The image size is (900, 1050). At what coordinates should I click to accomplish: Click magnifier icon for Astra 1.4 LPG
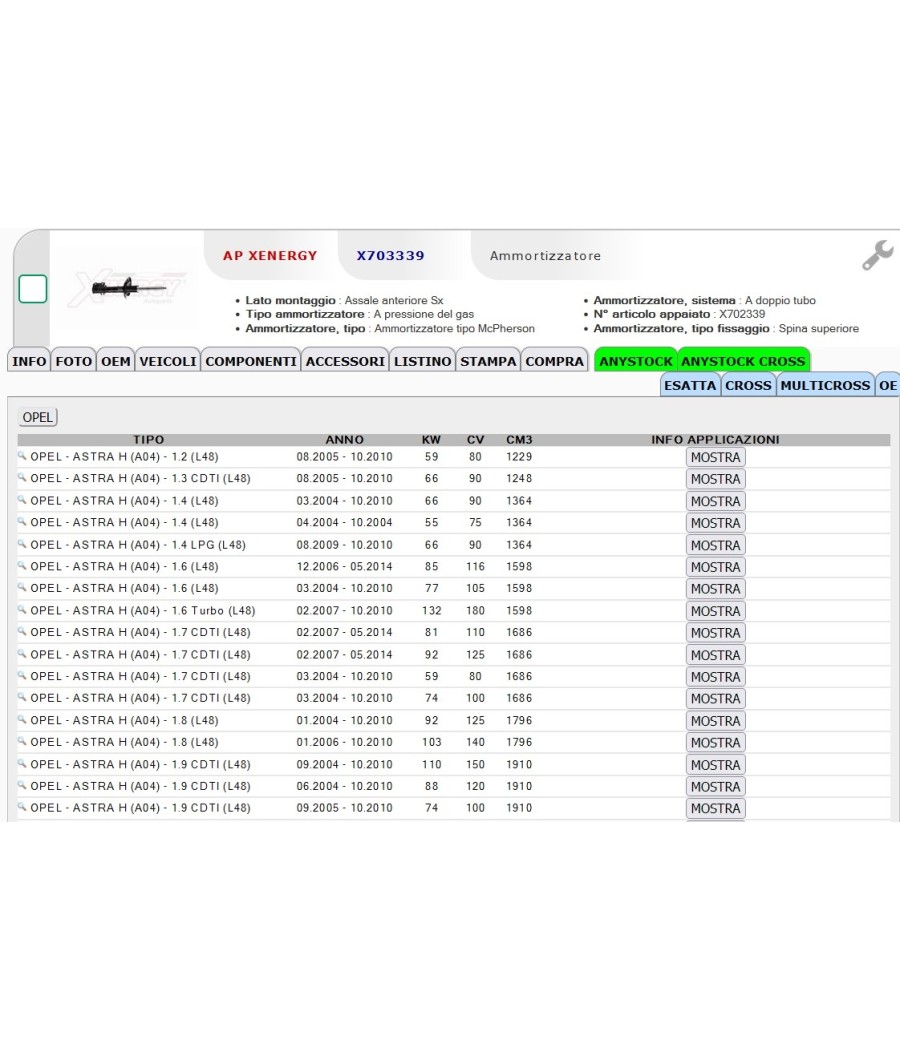coord(22,544)
